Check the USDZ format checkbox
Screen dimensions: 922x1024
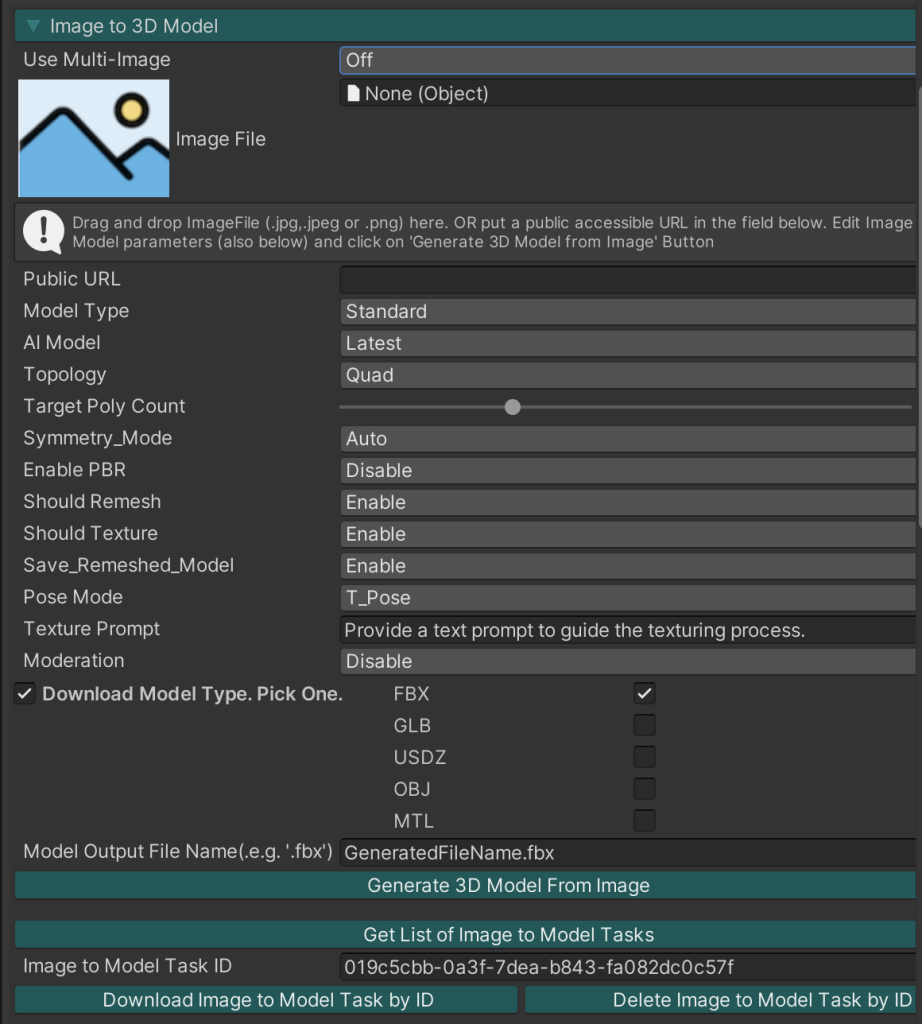pos(645,757)
